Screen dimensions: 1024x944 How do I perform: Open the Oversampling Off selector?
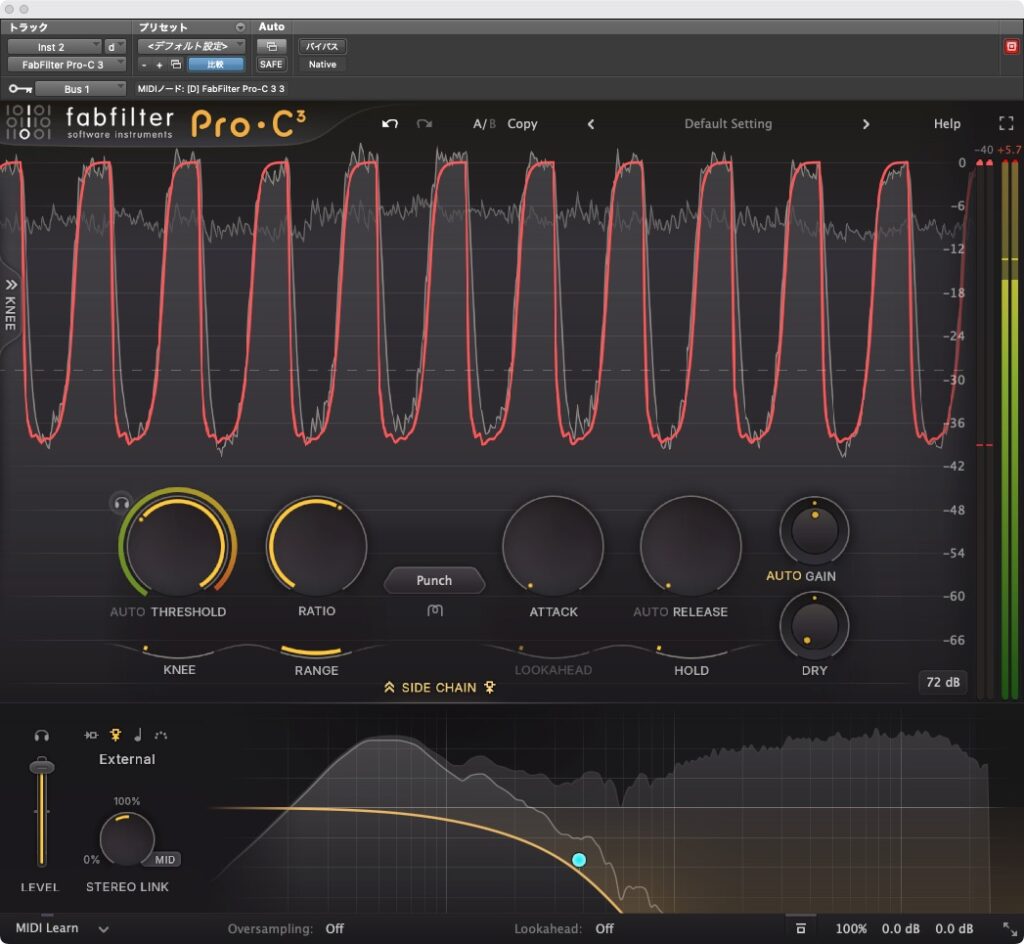[x=334, y=928]
